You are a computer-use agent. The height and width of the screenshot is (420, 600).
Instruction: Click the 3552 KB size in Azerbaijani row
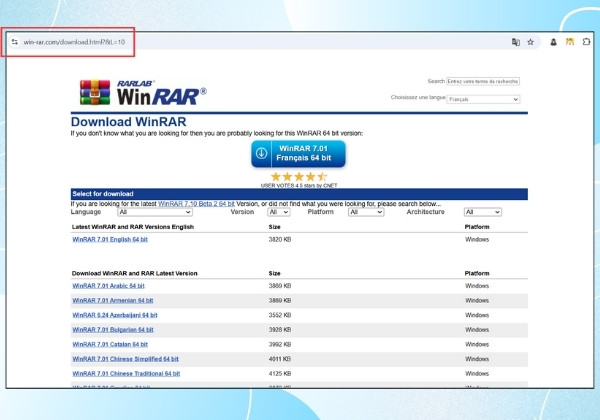point(280,315)
